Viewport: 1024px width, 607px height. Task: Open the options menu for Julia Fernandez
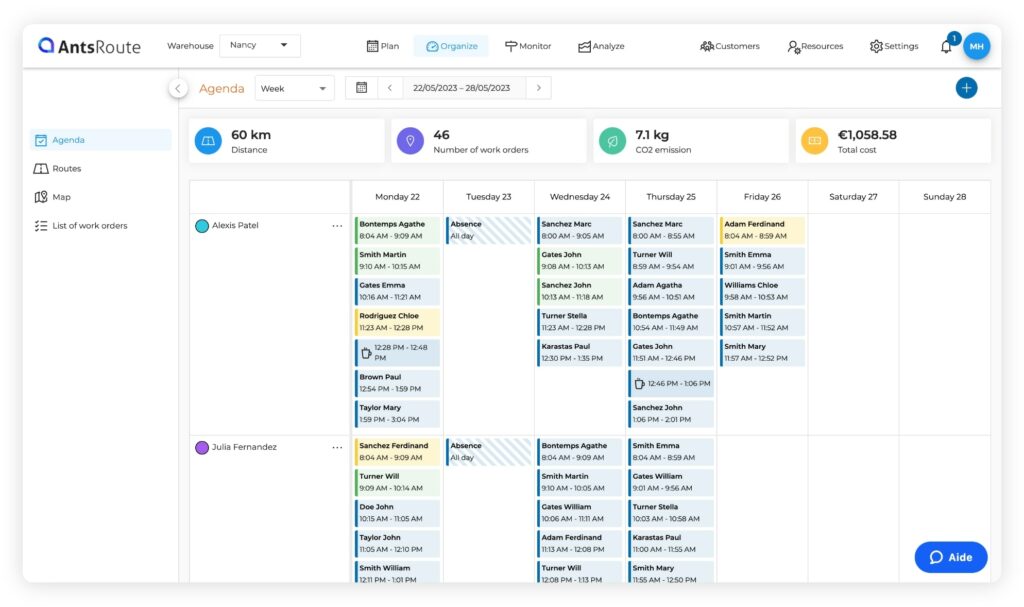(338, 447)
